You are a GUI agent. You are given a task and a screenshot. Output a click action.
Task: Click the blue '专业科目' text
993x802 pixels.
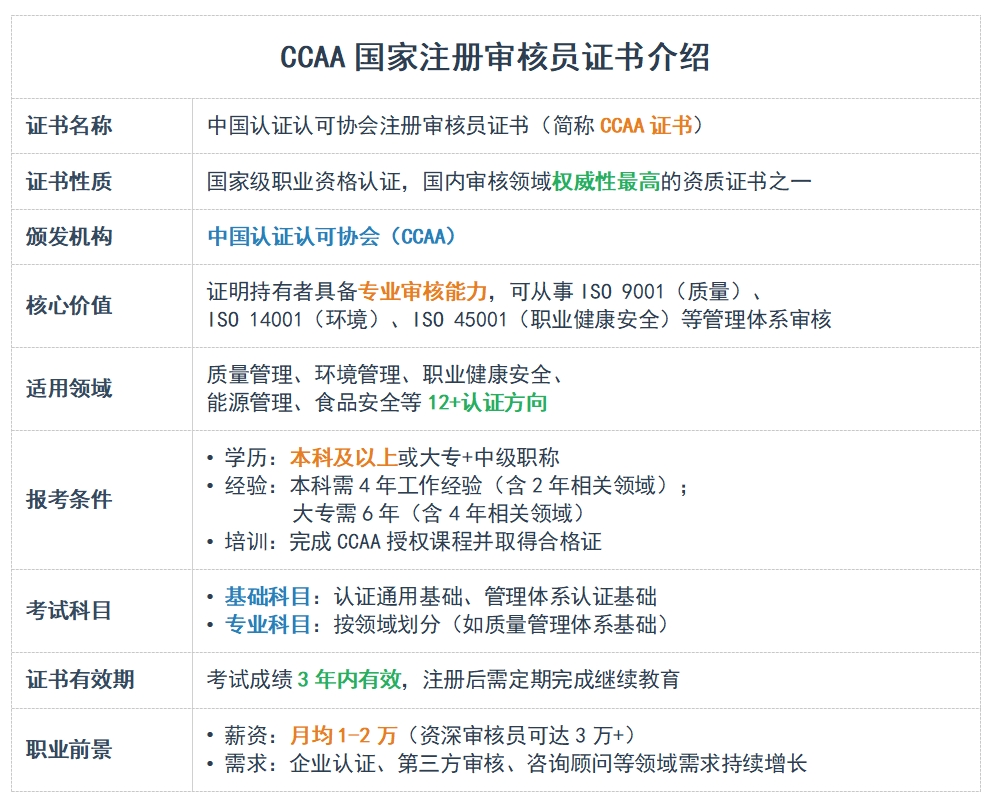[267, 625]
